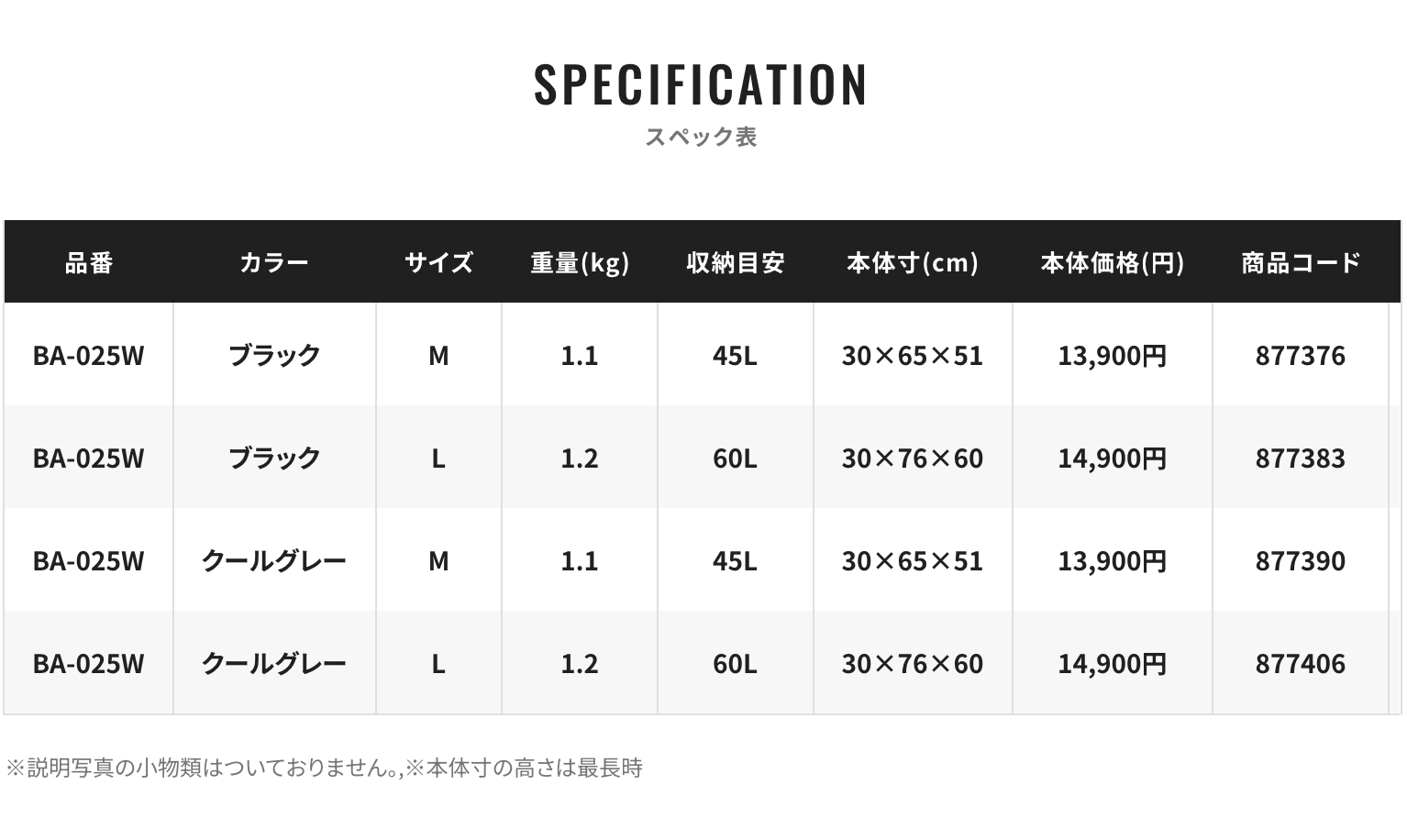Image resolution: width=1407 pixels, height=840 pixels.
Task: Select product code 877376
Action: (1301, 355)
